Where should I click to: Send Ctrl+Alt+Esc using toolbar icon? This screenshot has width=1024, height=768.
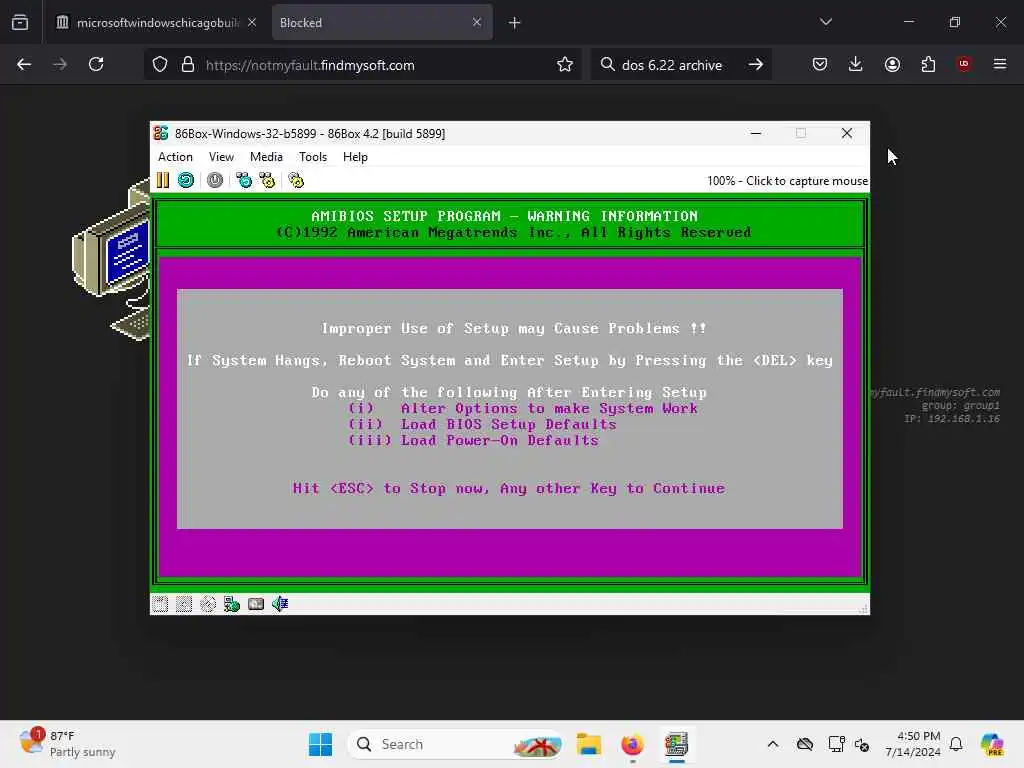(267, 180)
